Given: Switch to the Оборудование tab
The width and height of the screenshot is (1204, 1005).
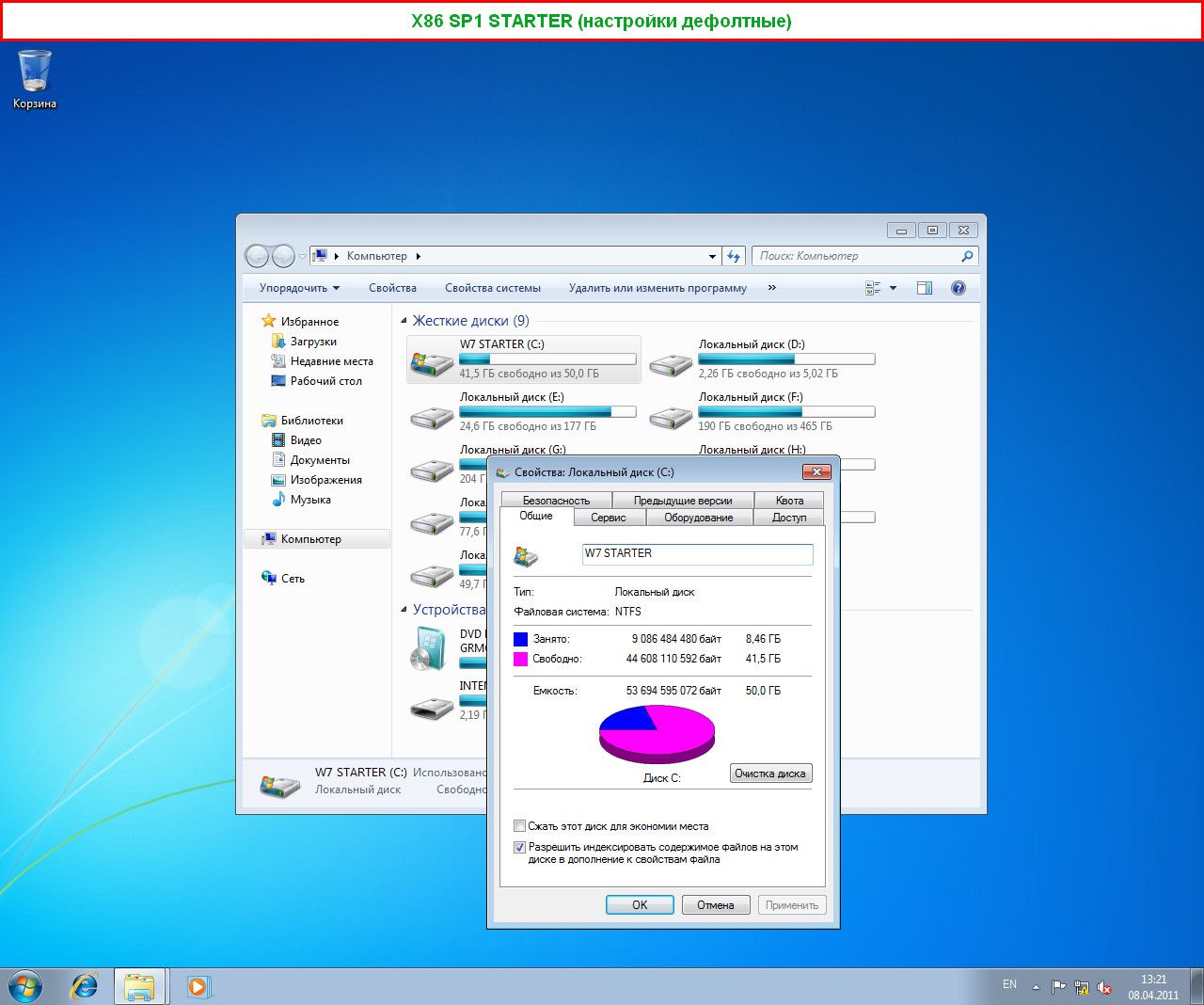Looking at the screenshot, I should pos(699,518).
